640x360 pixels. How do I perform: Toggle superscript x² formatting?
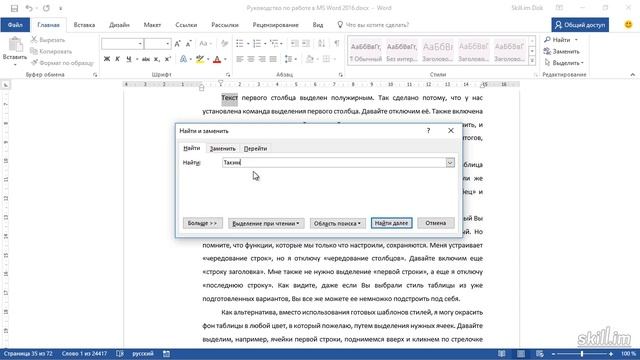point(167,59)
